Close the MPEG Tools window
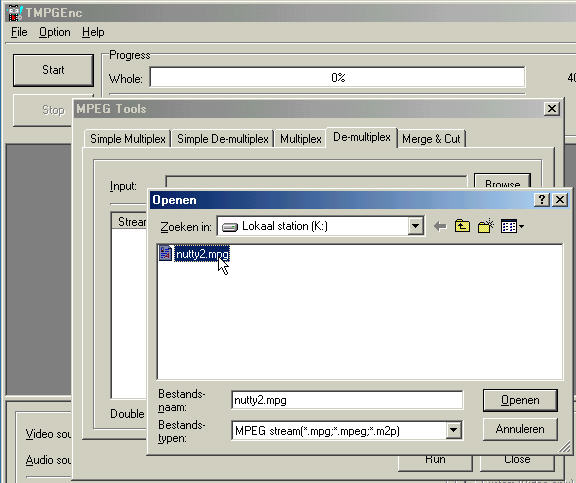Screen dimensions: 576x483 (x=552, y=109)
